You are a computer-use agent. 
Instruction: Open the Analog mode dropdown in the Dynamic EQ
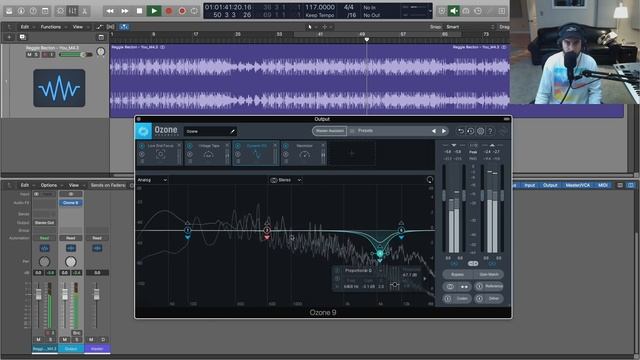pyautogui.click(x=152, y=180)
